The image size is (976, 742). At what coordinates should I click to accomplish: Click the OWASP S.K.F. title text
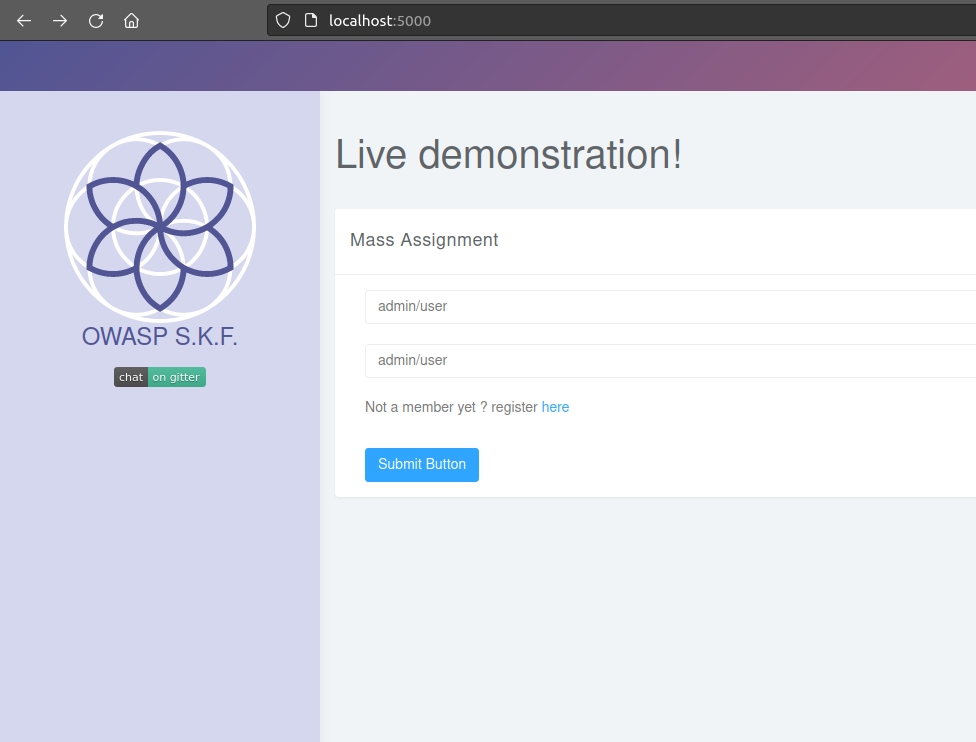pos(160,337)
